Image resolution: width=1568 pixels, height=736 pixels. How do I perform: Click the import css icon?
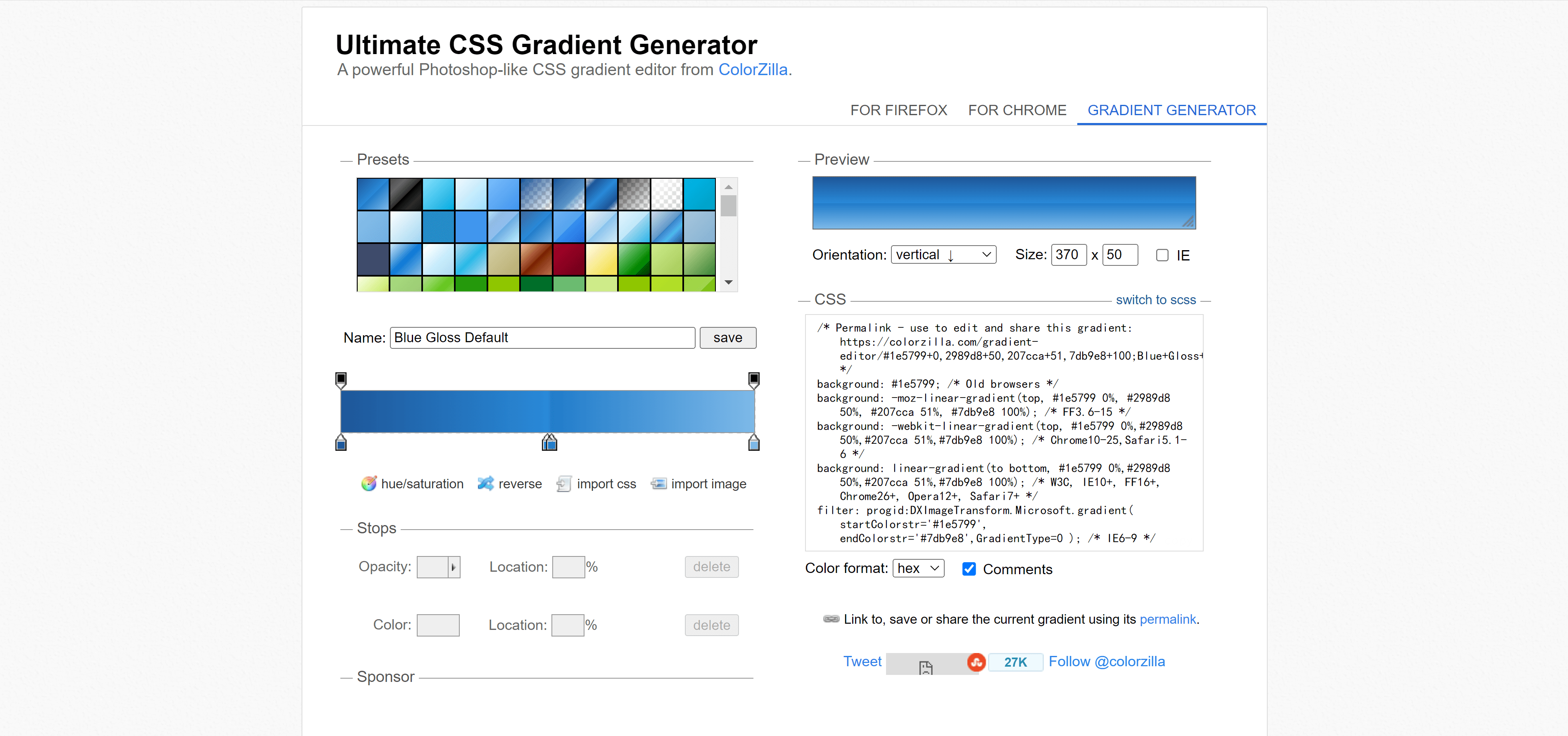(x=564, y=483)
